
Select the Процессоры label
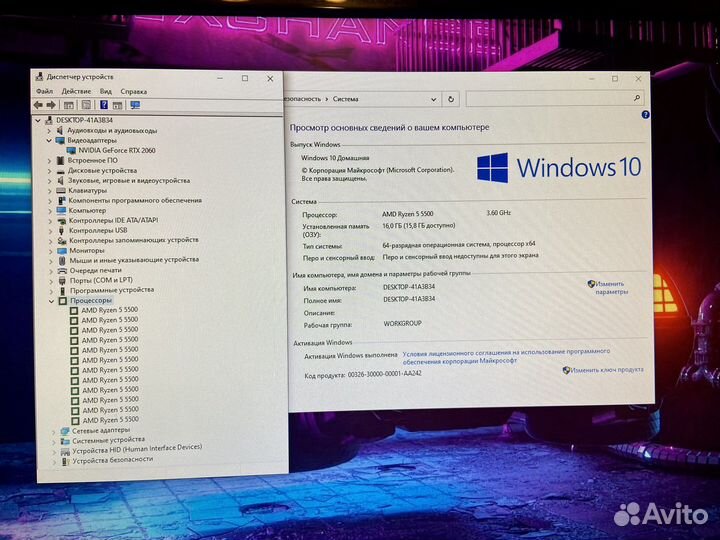(x=91, y=301)
